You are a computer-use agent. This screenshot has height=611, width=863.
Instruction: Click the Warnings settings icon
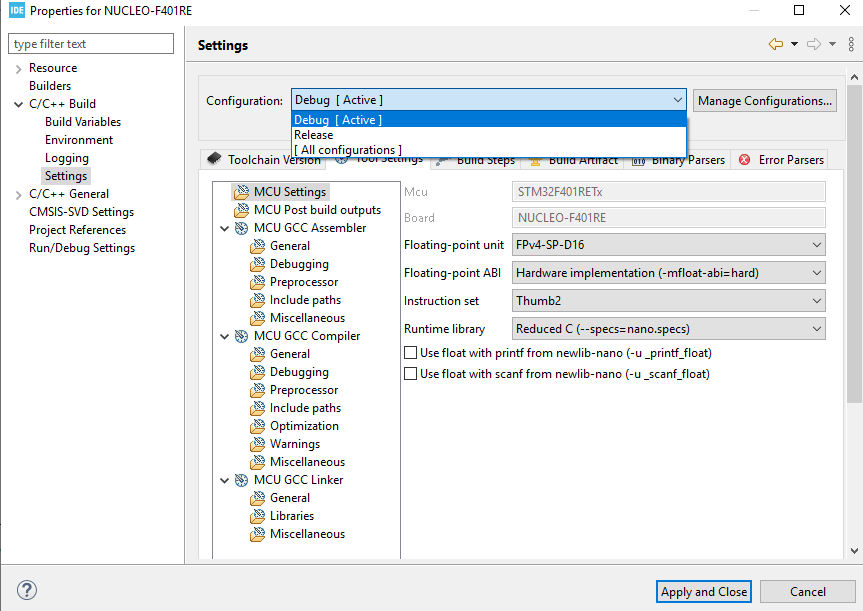point(258,444)
